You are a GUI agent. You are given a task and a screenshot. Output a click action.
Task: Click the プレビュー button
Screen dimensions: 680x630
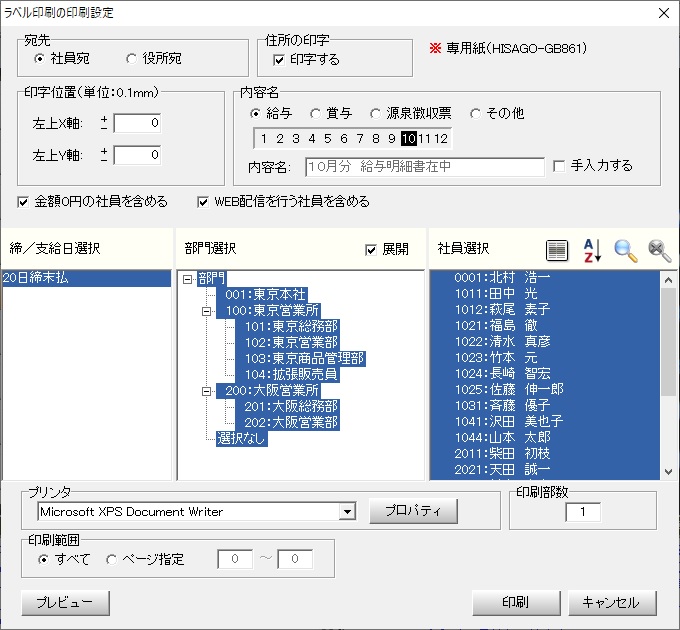65,603
